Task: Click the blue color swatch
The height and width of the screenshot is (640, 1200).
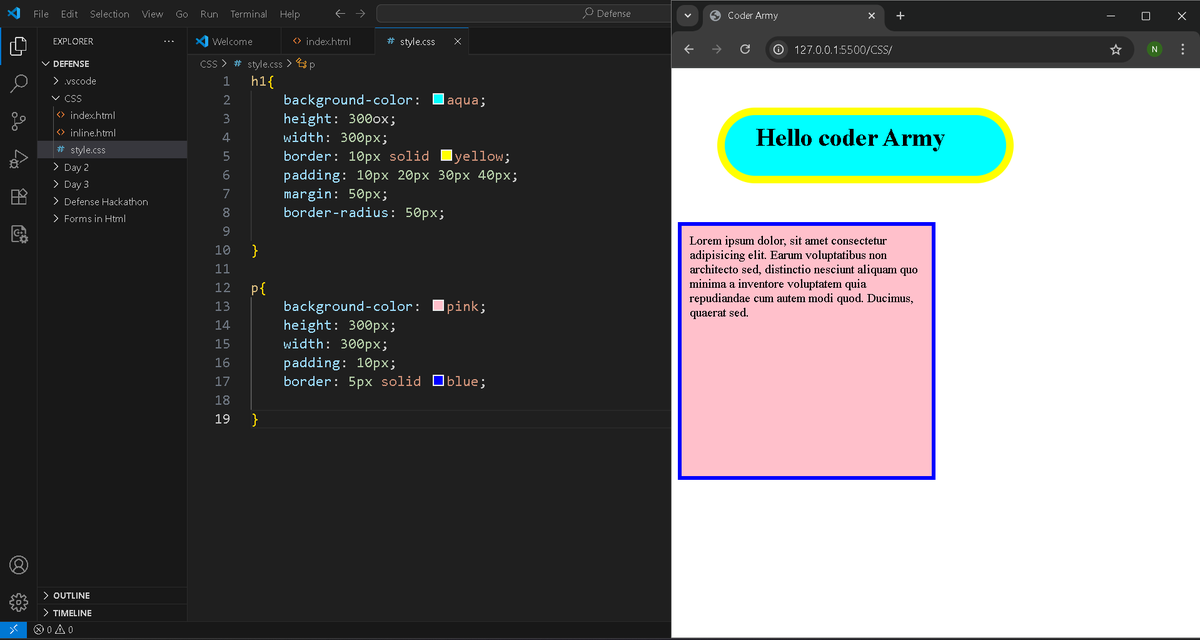Action: point(438,381)
